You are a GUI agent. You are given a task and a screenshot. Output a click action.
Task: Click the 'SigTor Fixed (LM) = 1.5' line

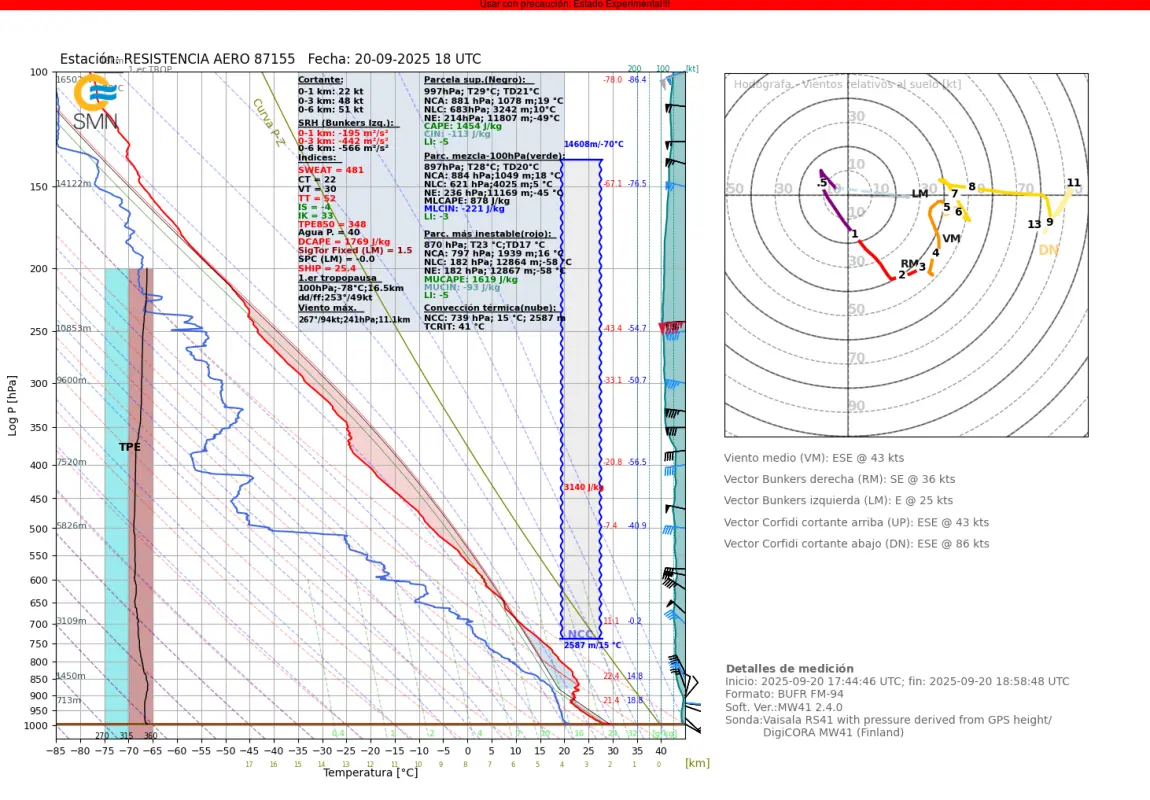click(x=354, y=251)
